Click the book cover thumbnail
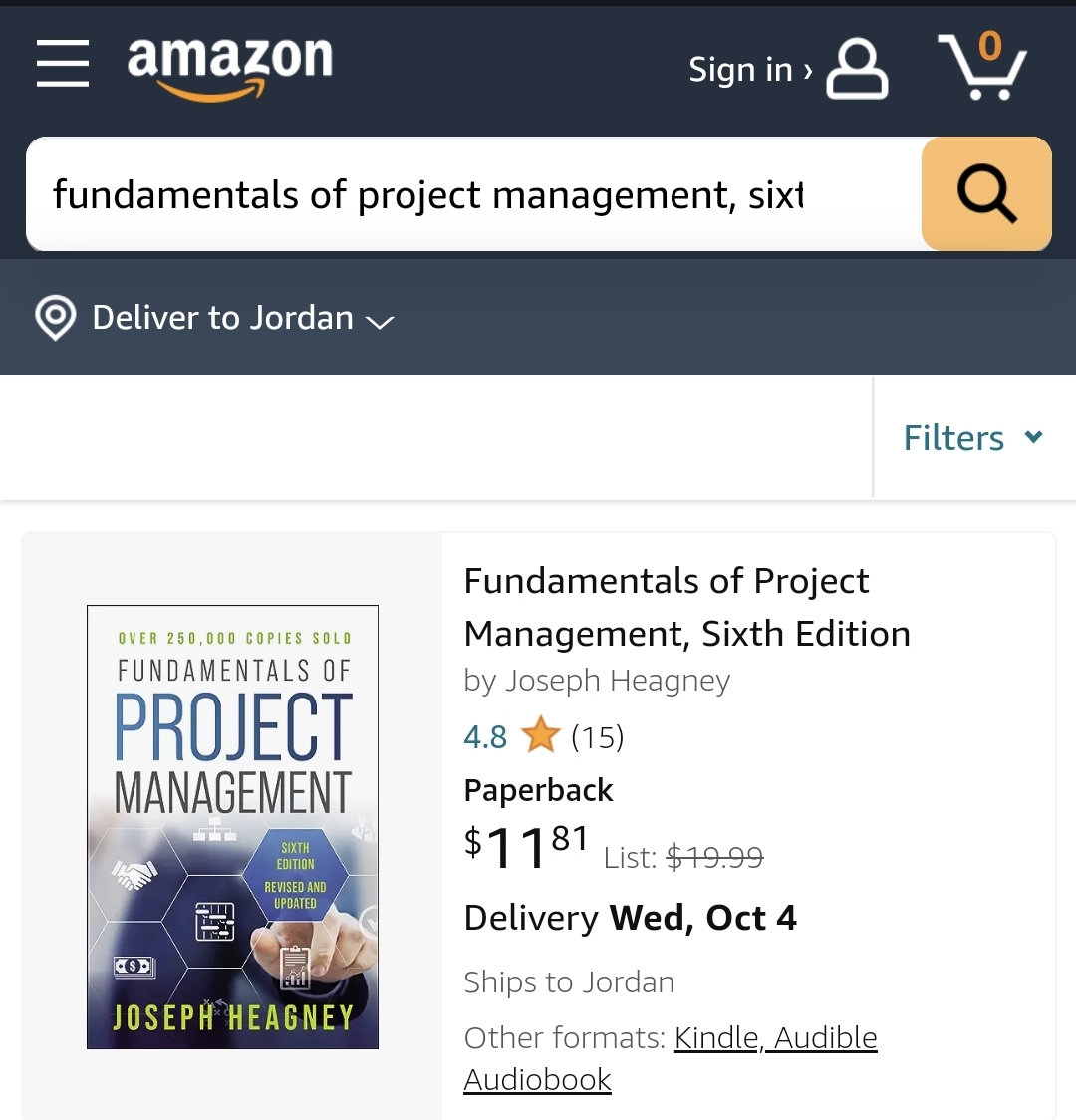 pos(231,826)
